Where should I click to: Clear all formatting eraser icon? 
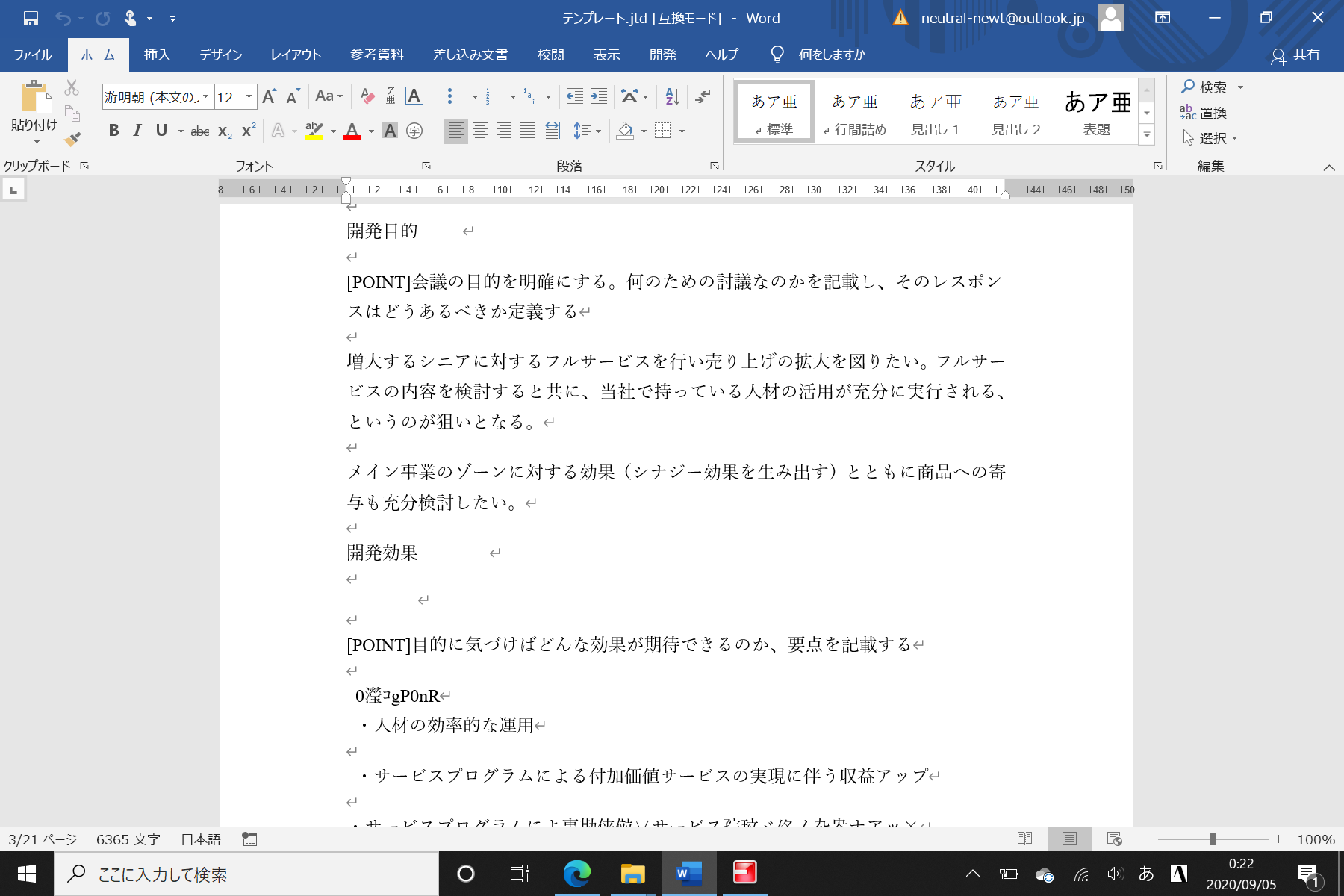(367, 96)
